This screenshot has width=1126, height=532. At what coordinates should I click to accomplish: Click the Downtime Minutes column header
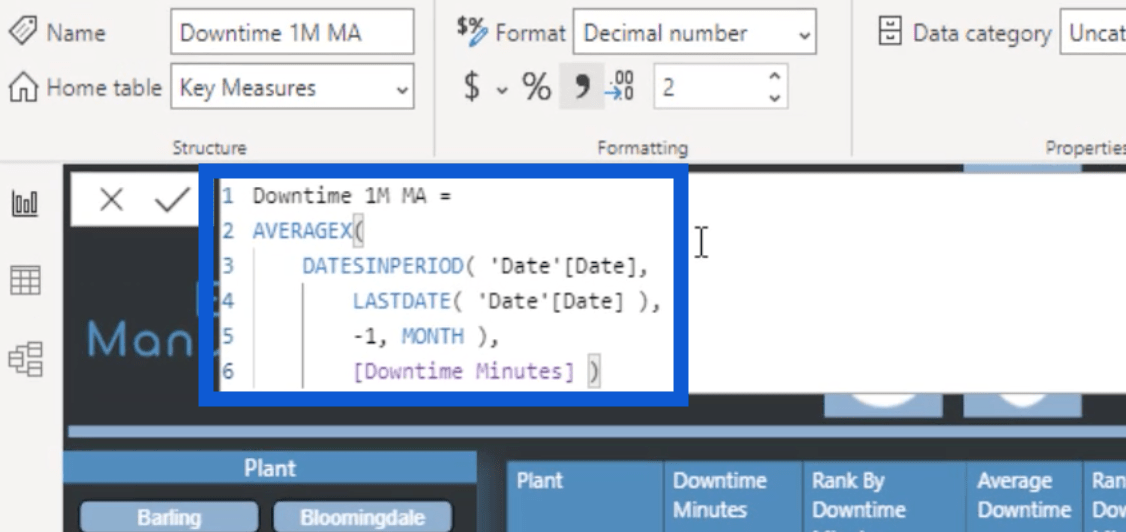click(733, 496)
